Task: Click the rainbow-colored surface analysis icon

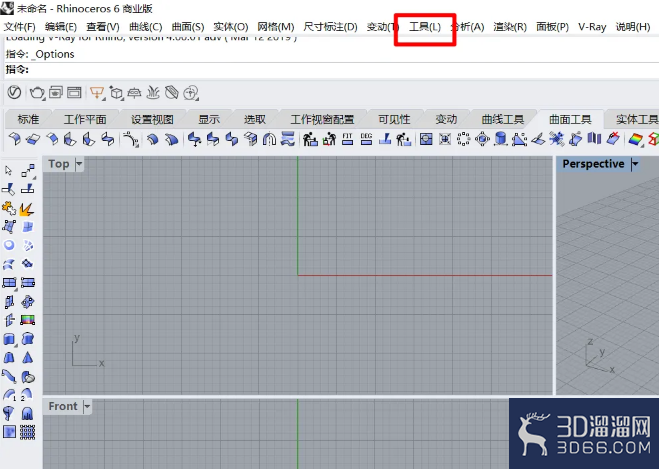Action: click(635, 139)
